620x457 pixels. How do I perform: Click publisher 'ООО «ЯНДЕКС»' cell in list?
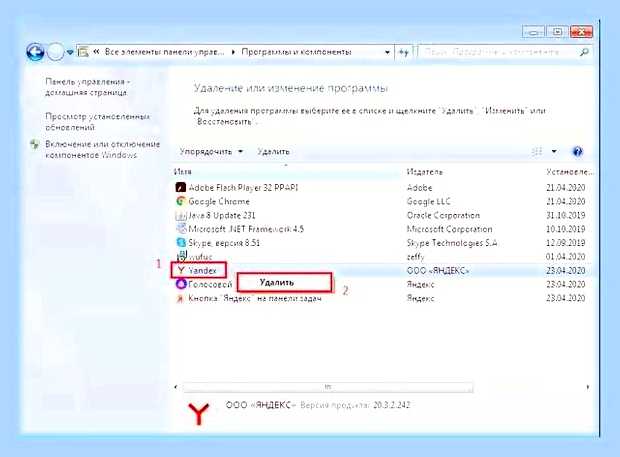coord(438,271)
